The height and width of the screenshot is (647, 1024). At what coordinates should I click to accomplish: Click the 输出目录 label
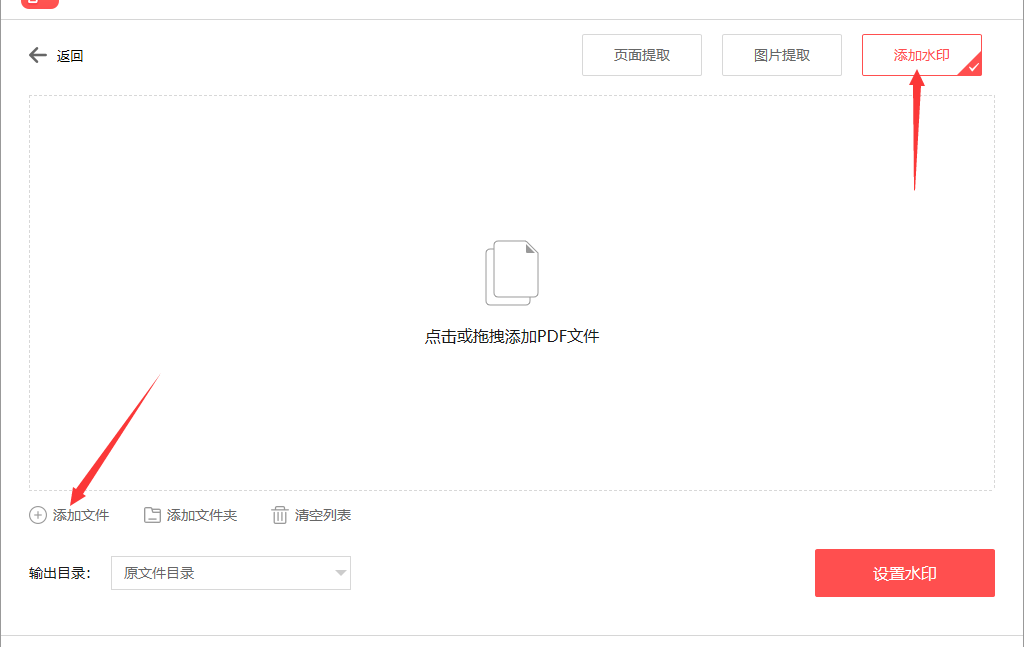(x=59, y=573)
